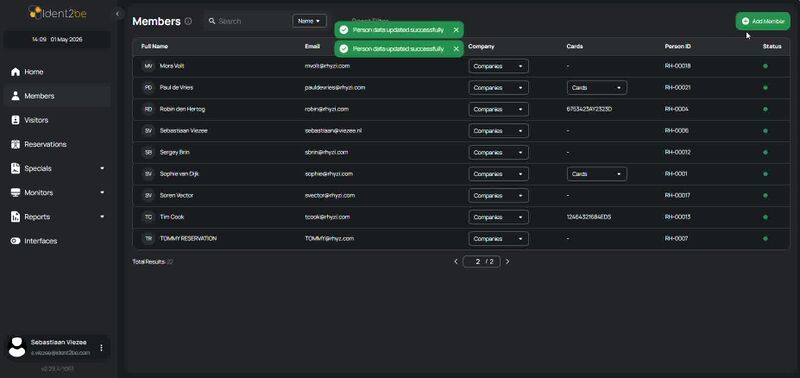Click the Status column header
The height and width of the screenshot is (378, 800).
(772, 46)
